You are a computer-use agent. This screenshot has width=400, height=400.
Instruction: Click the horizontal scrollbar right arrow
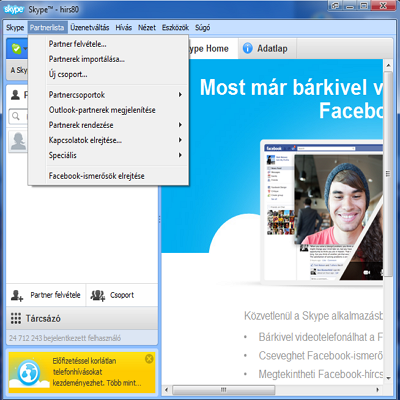pyautogui.click(x=377, y=389)
